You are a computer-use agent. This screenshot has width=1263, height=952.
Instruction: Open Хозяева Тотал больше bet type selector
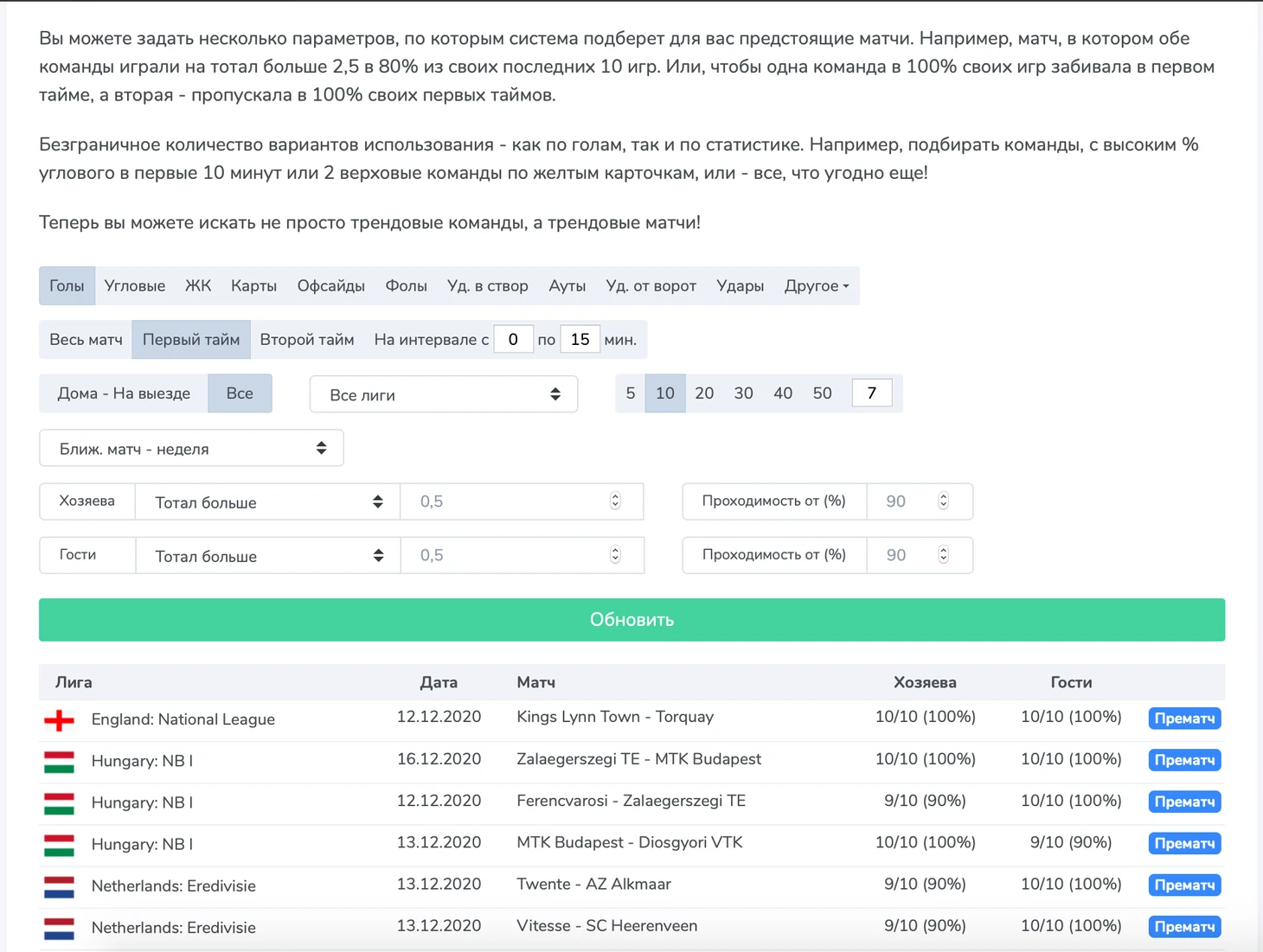click(267, 502)
